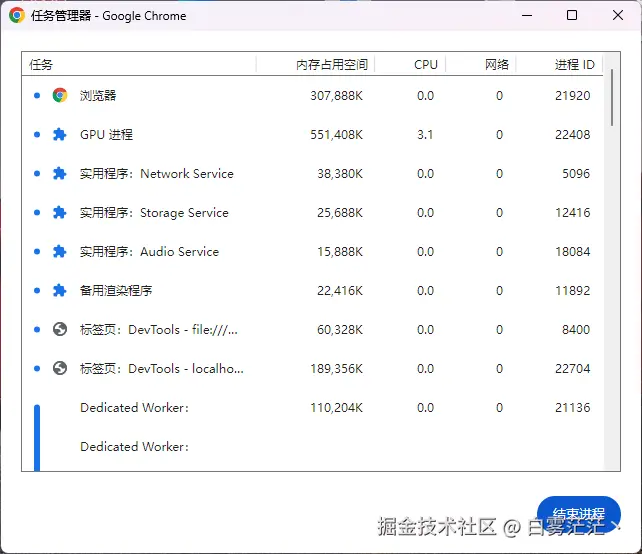Image resolution: width=642 pixels, height=554 pixels.
Task: Click the puzzle icon beside Network Service
Action: click(x=60, y=174)
